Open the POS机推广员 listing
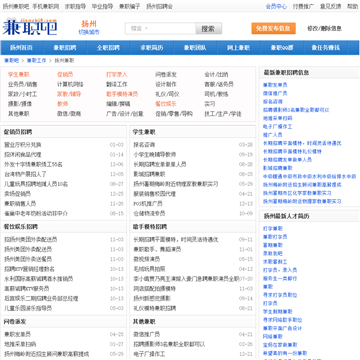The width and height of the screenshot is (360, 360). pyautogui.click(x=148, y=203)
